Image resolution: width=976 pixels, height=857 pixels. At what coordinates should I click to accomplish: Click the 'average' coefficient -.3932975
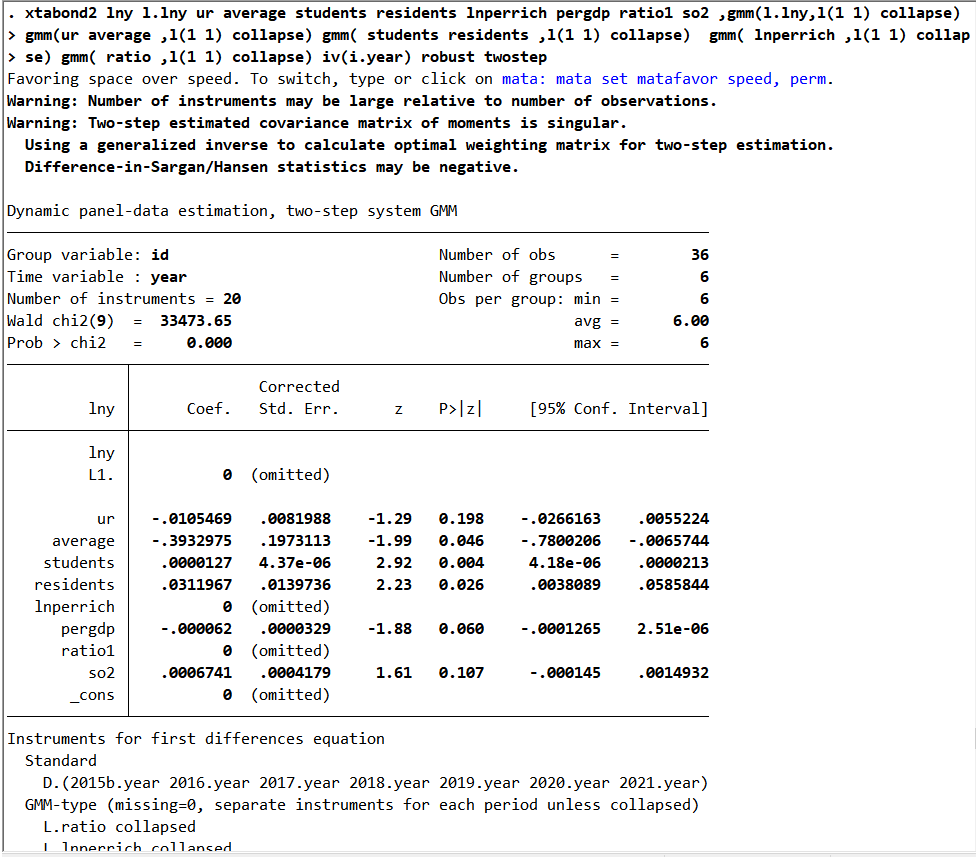pos(192,541)
